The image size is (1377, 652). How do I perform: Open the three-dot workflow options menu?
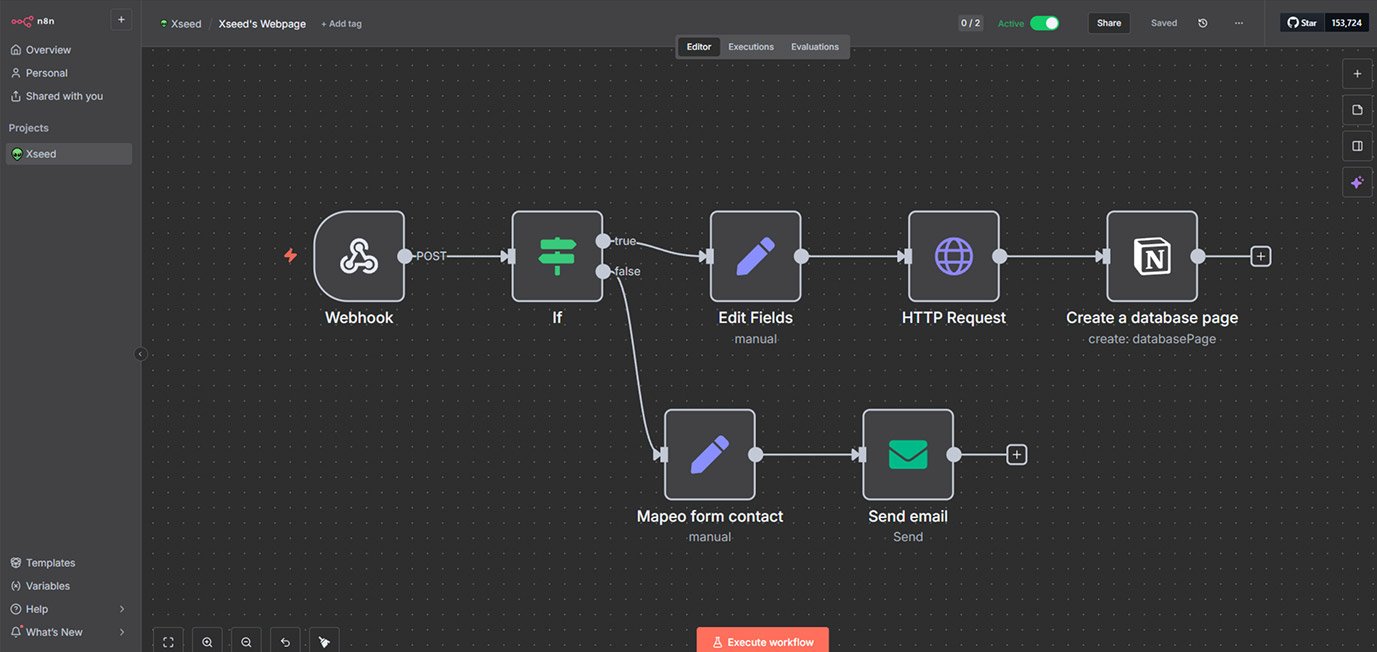[1238, 21]
